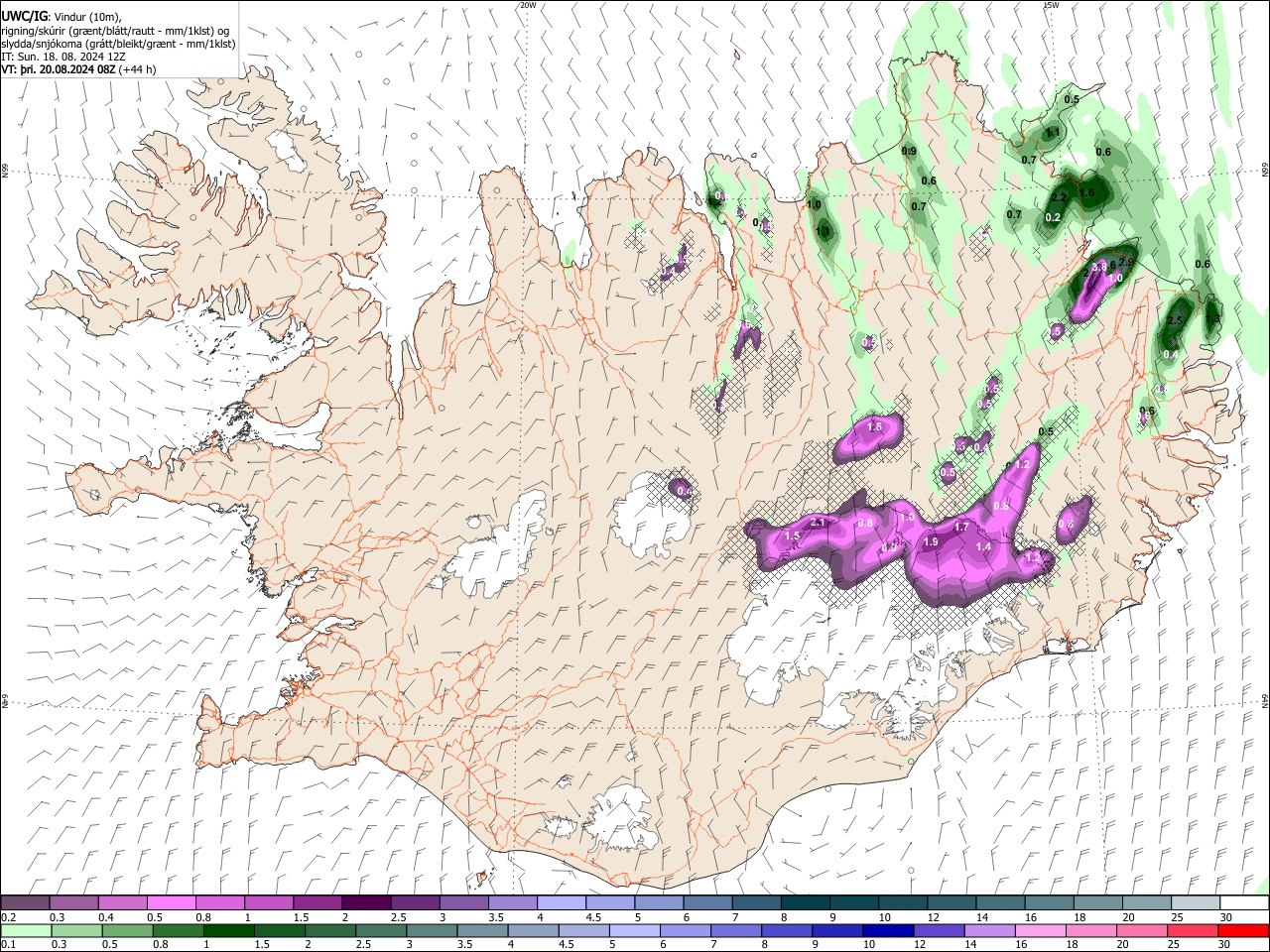Image resolution: width=1270 pixels, height=952 pixels.
Task: Click the 2.2 value in the green rain area
Action: point(1059,198)
